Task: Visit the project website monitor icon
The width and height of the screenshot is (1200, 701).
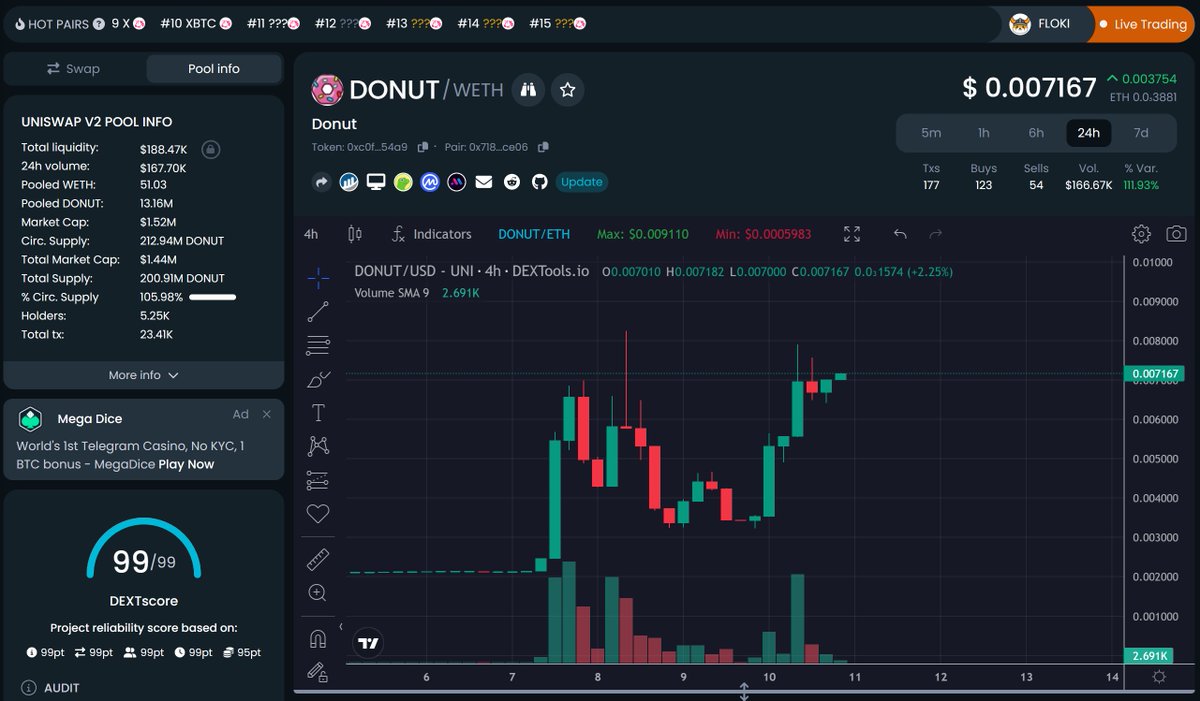Action: tap(376, 182)
